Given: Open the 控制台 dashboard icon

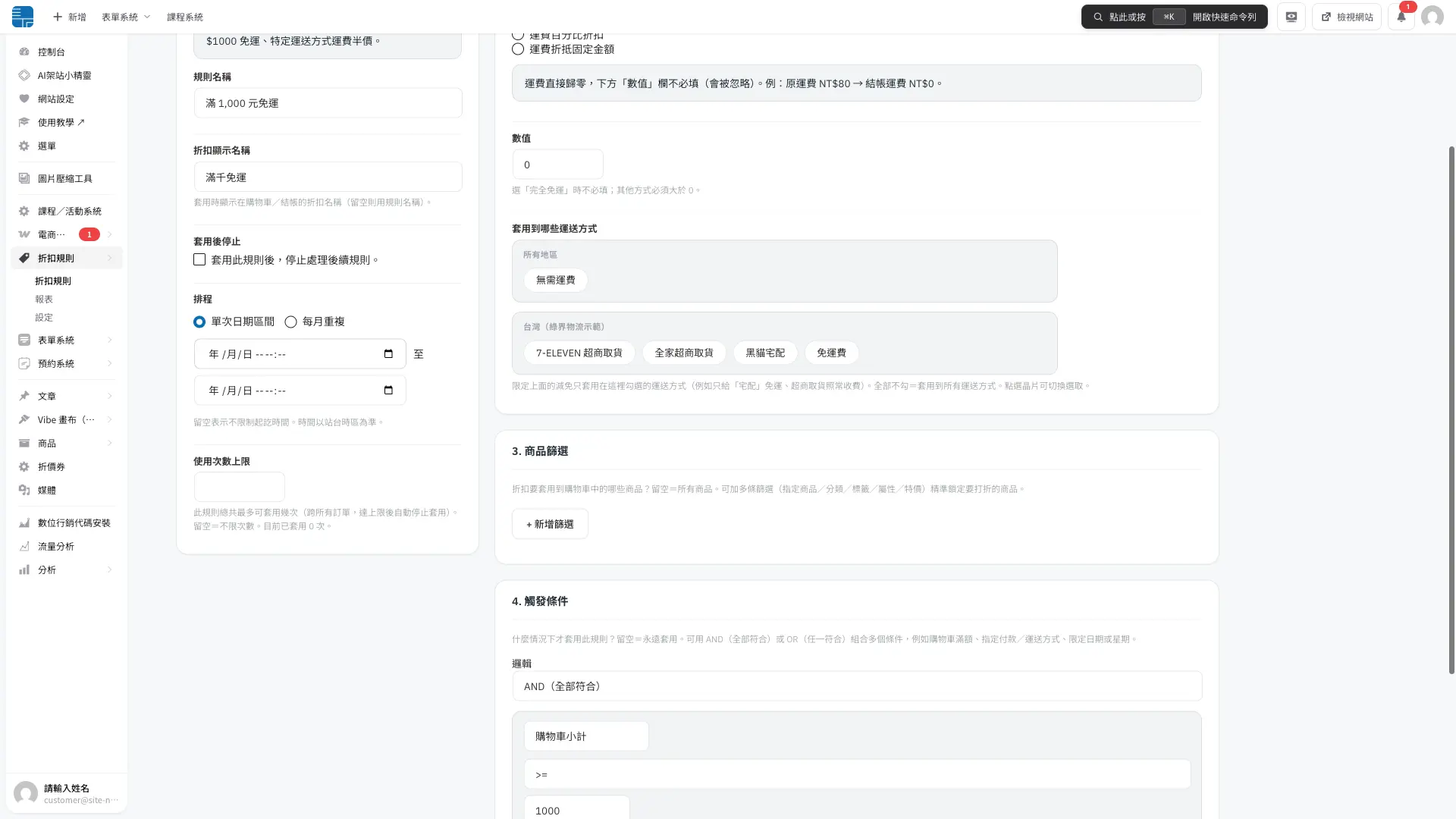Looking at the screenshot, I should point(24,52).
